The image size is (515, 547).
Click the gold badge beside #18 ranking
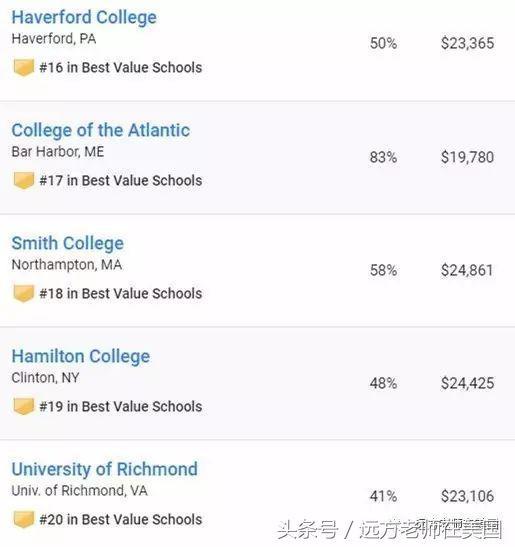24,293
